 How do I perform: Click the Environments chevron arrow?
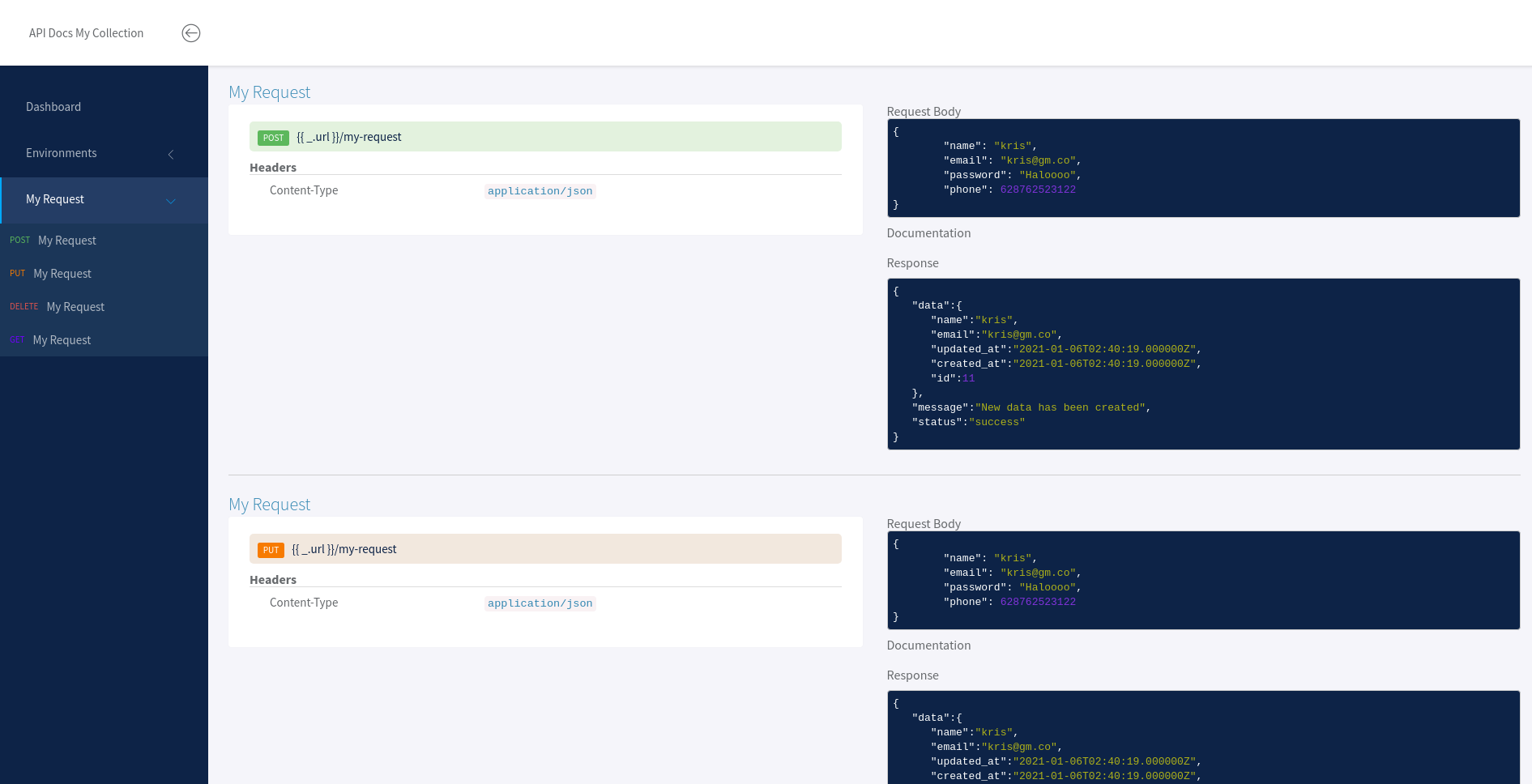click(x=171, y=154)
